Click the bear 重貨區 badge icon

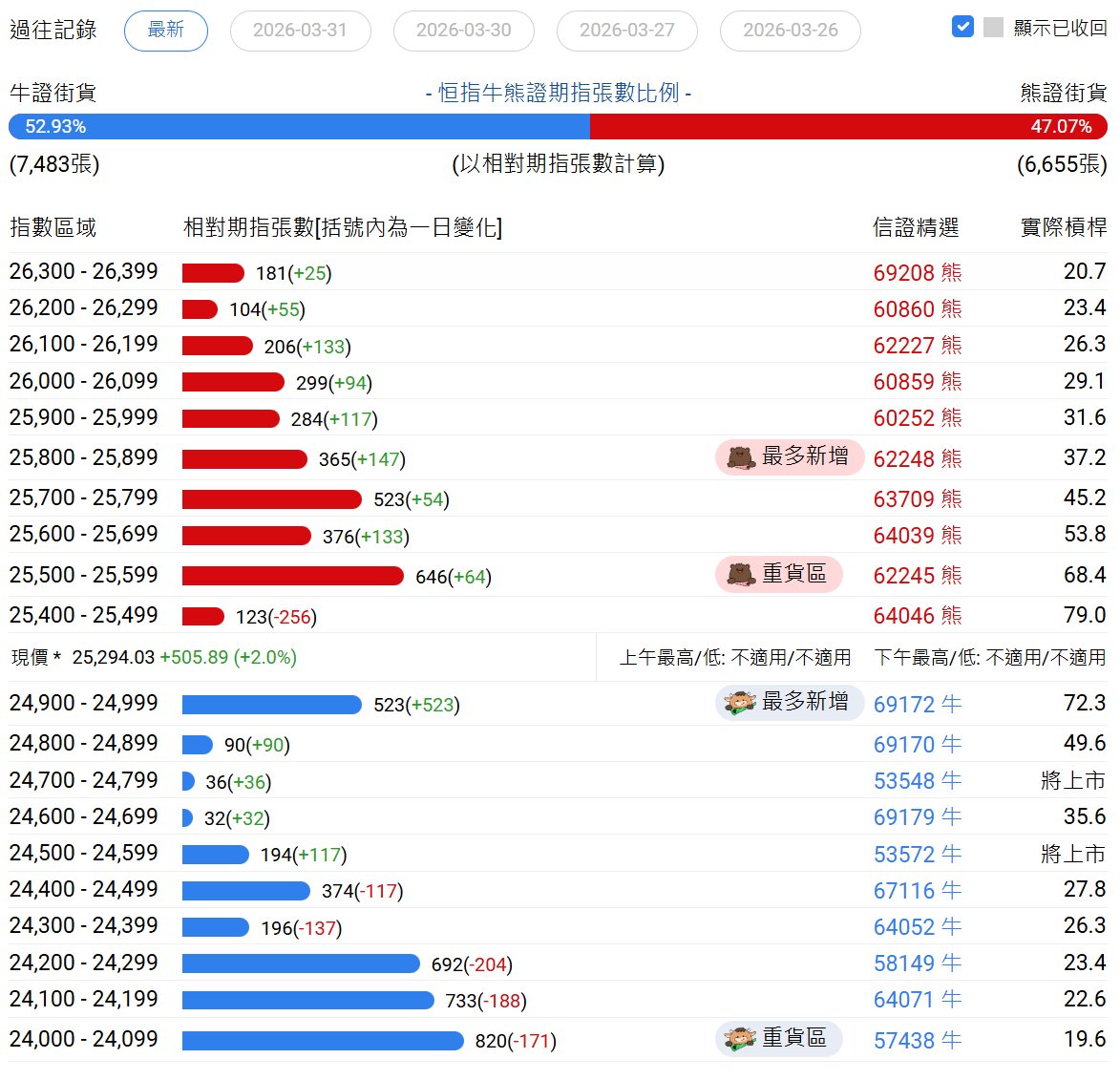pos(741,574)
